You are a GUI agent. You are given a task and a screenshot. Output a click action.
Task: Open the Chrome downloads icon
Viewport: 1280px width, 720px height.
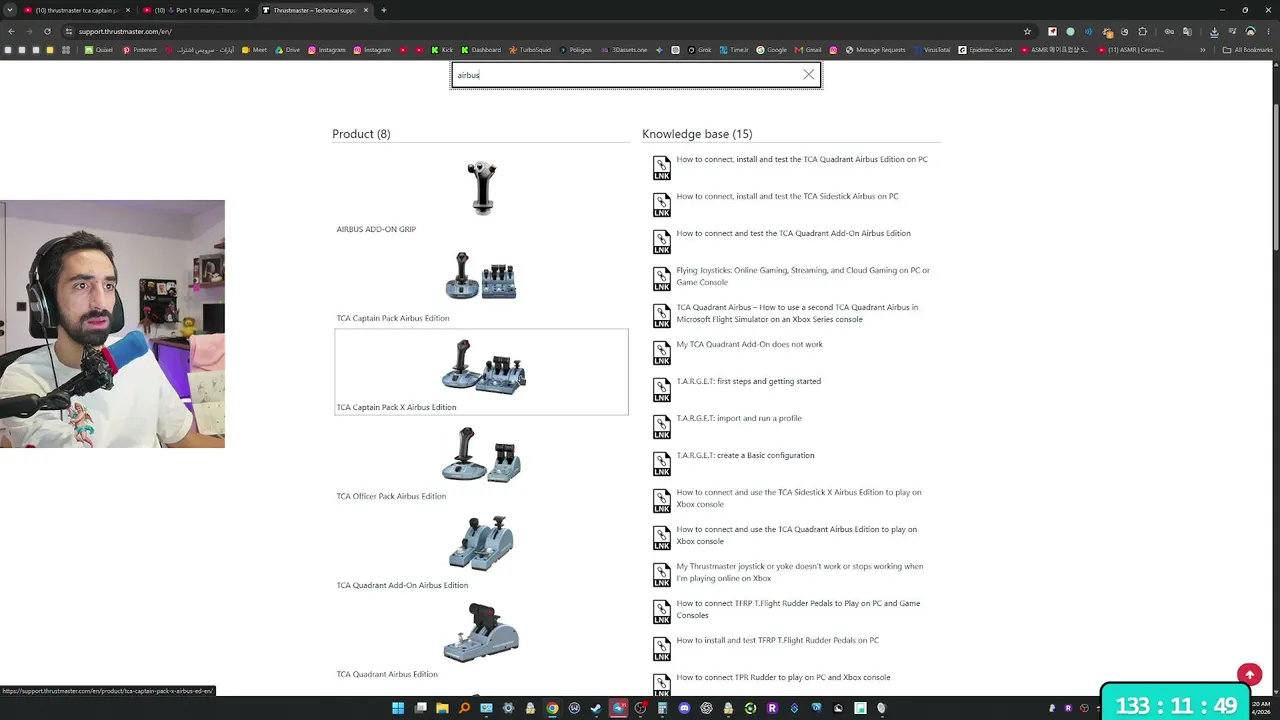[1214, 31]
